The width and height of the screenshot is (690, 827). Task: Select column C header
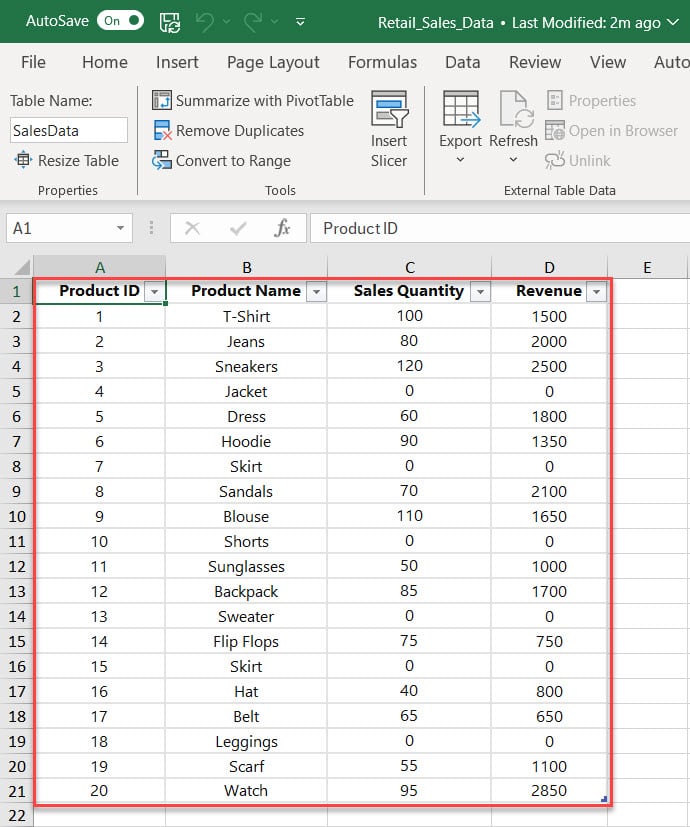(x=409, y=267)
